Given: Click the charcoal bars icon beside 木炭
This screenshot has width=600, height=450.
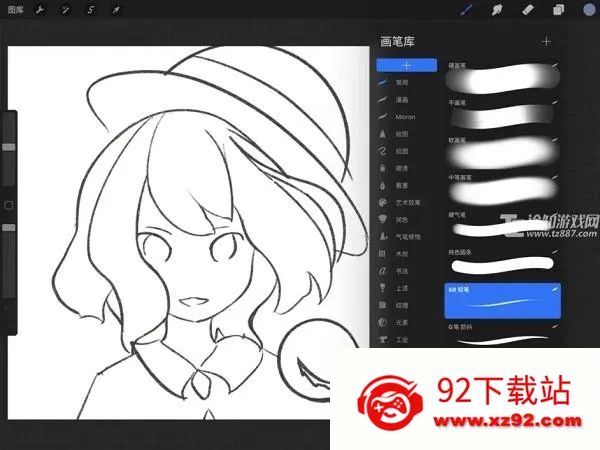Looking at the screenshot, I should point(382,254).
